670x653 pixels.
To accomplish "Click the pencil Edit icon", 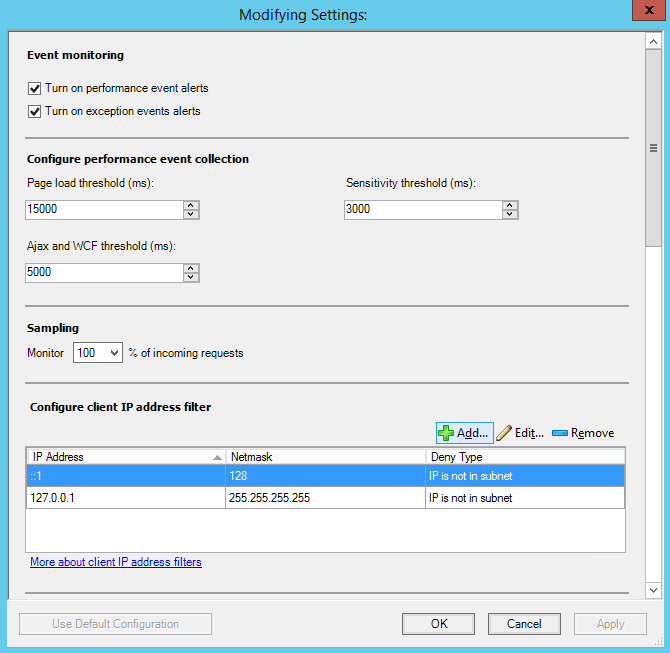I will 504,433.
